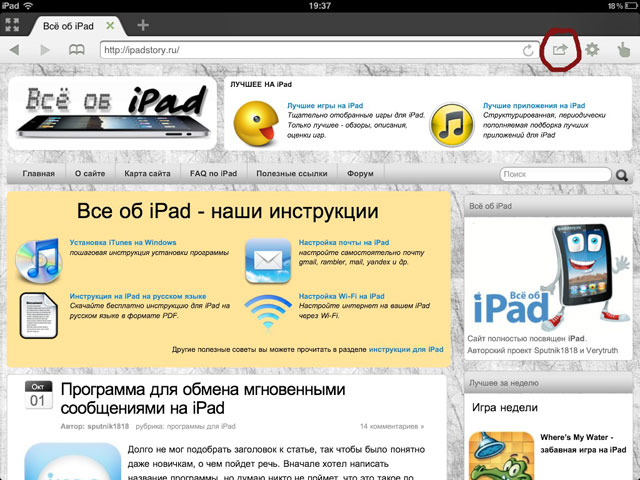Tap the pointing hand gesture icon
The height and width of the screenshot is (480, 640).
pos(624,50)
